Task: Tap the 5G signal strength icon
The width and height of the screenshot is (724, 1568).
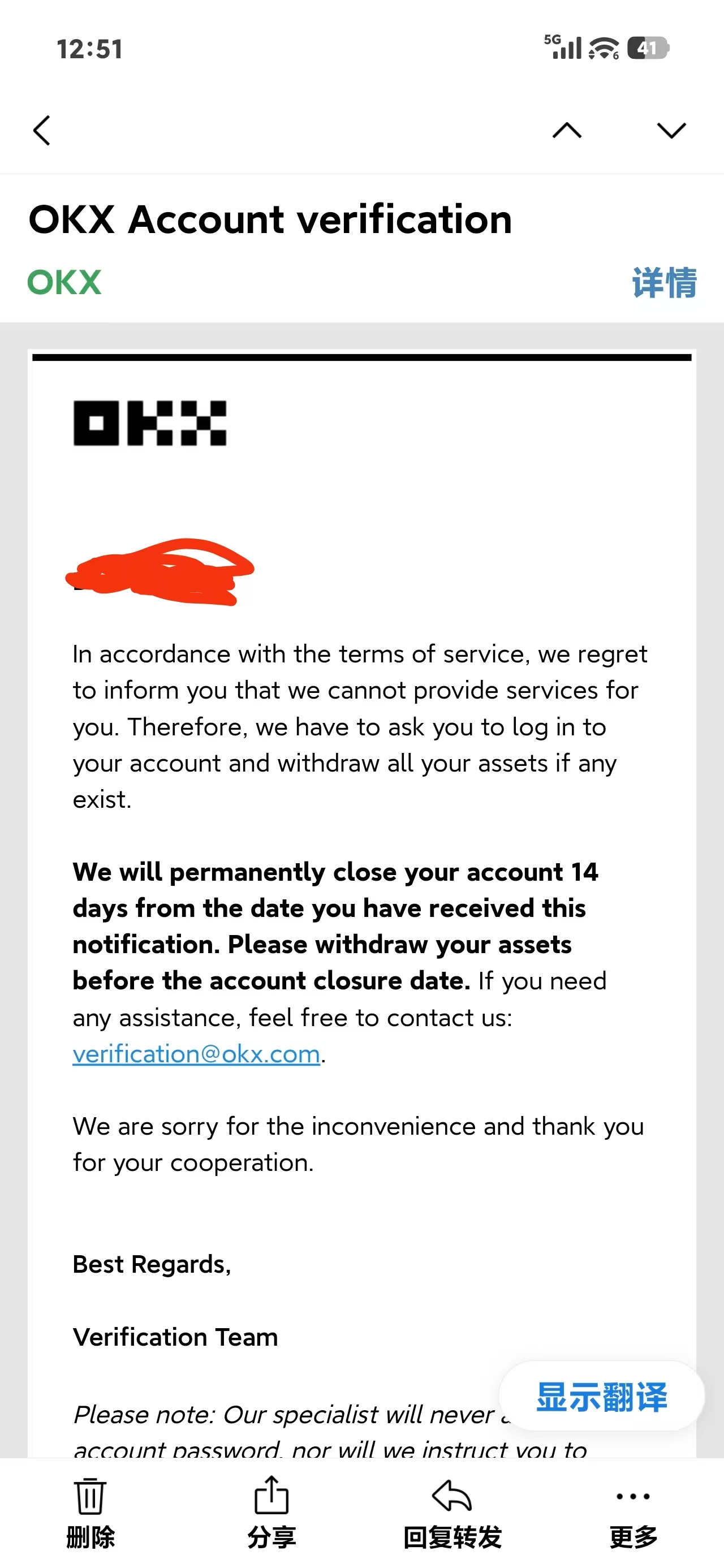Action: (563, 48)
